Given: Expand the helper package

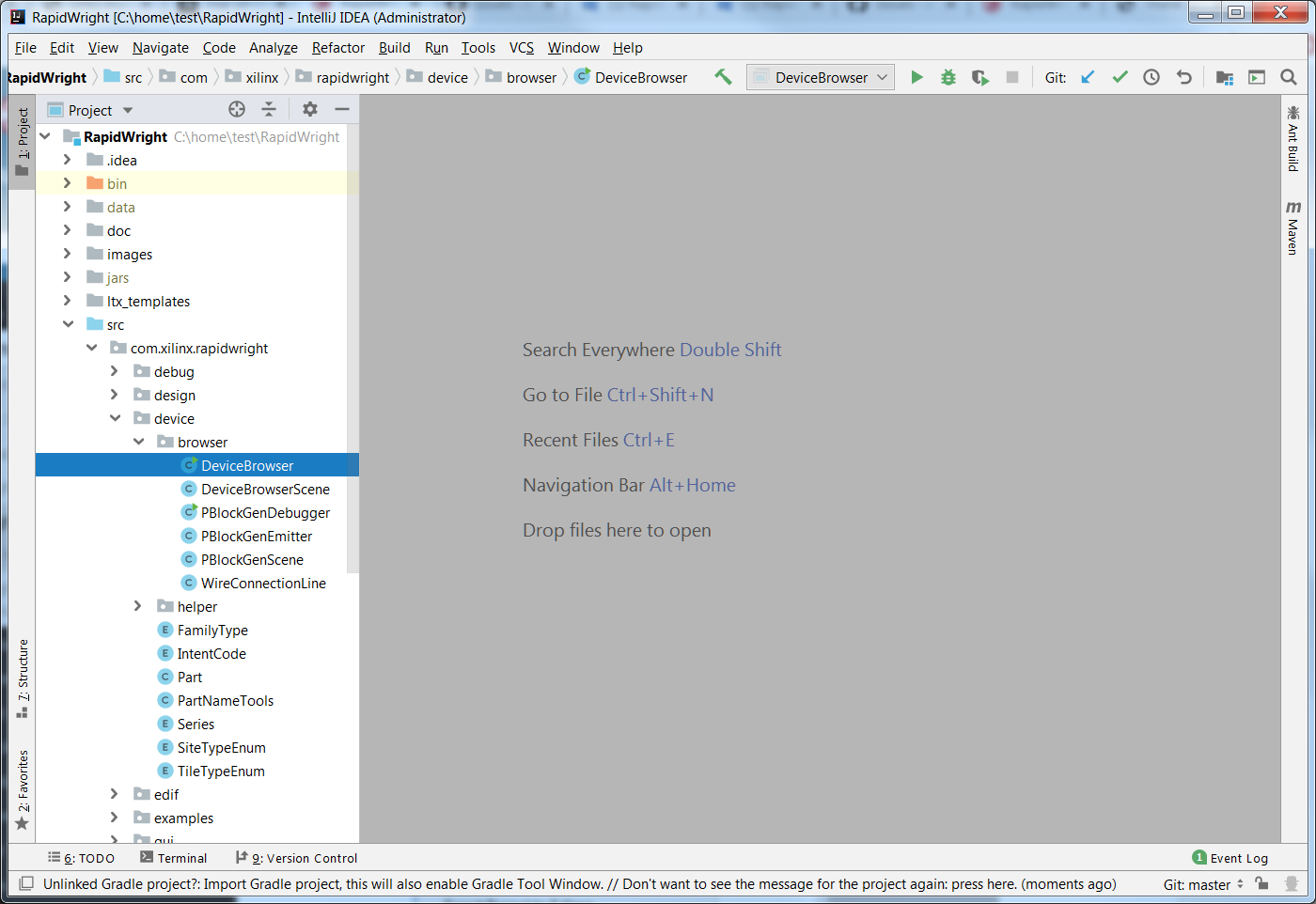Looking at the screenshot, I should point(138,606).
